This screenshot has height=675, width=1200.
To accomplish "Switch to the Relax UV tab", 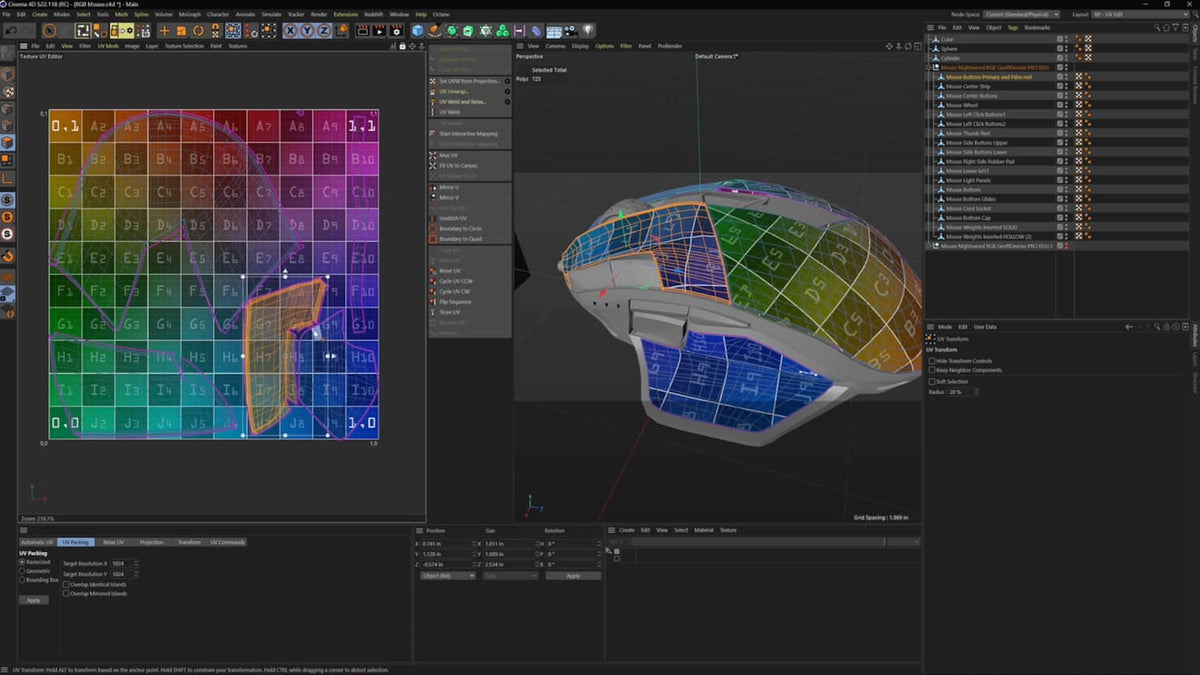I will click(113, 542).
